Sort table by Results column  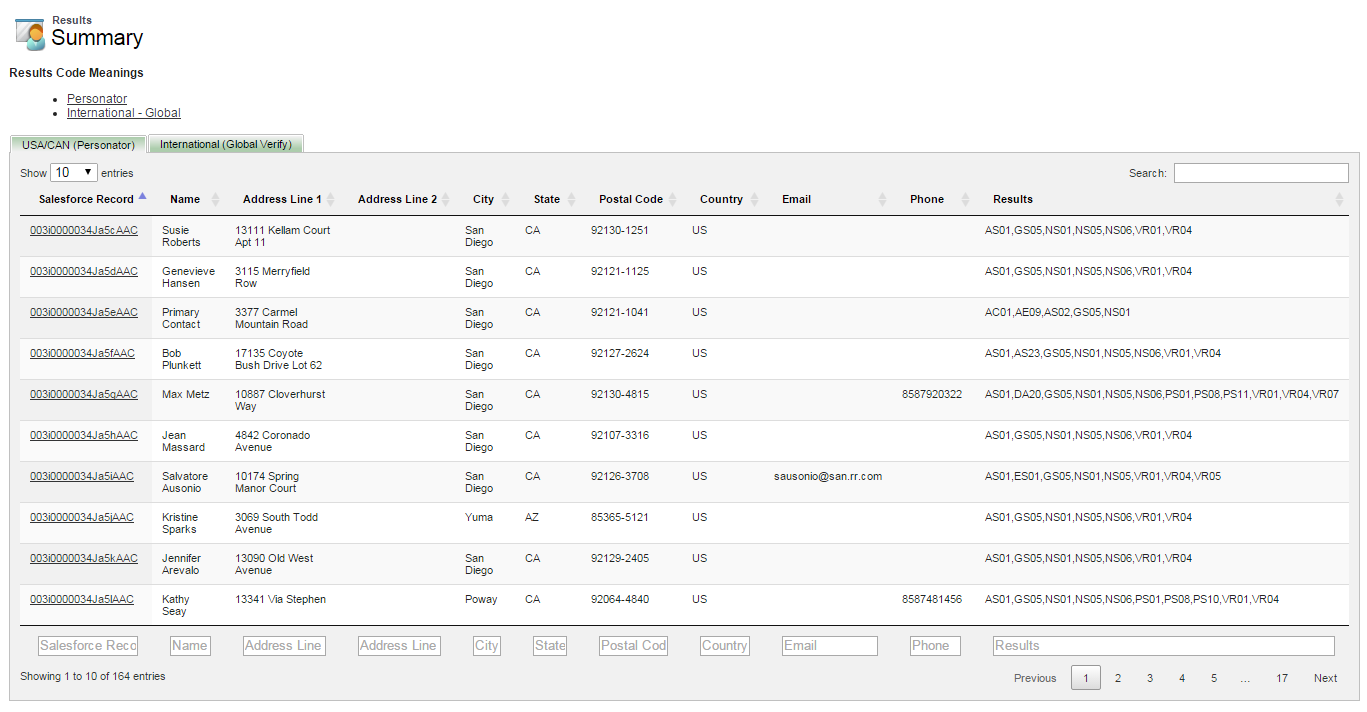click(1012, 199)
